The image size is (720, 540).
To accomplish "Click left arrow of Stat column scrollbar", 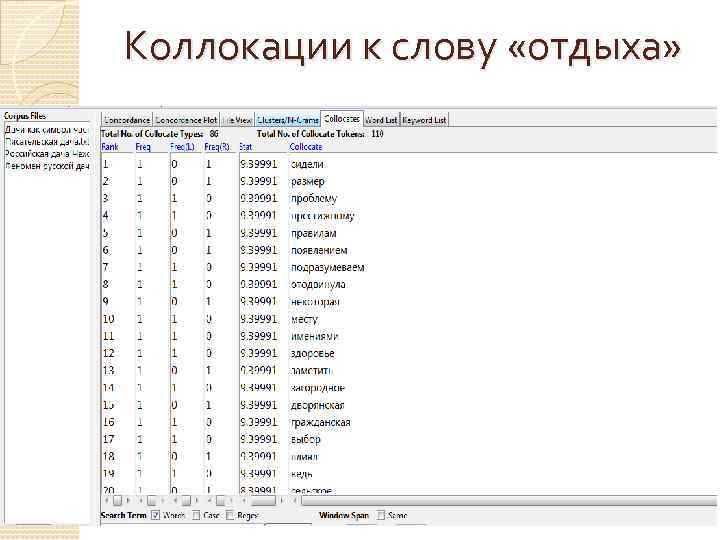I will [244, 501].
